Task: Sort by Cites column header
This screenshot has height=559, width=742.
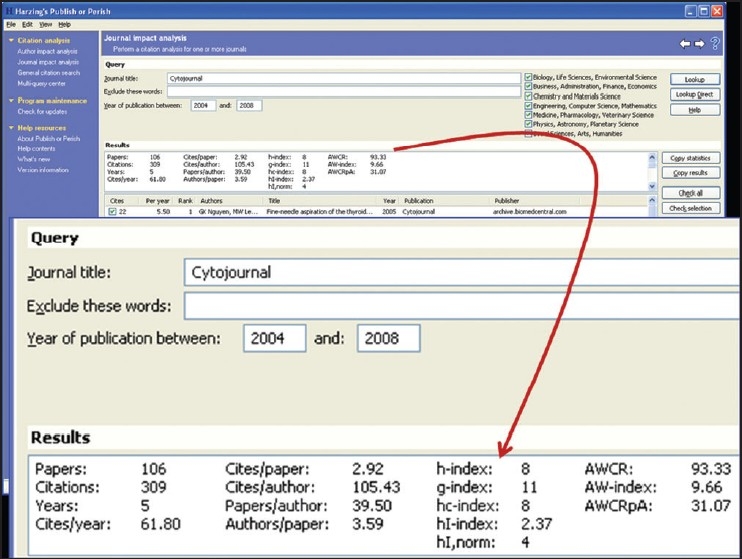Action: (117, 201)
